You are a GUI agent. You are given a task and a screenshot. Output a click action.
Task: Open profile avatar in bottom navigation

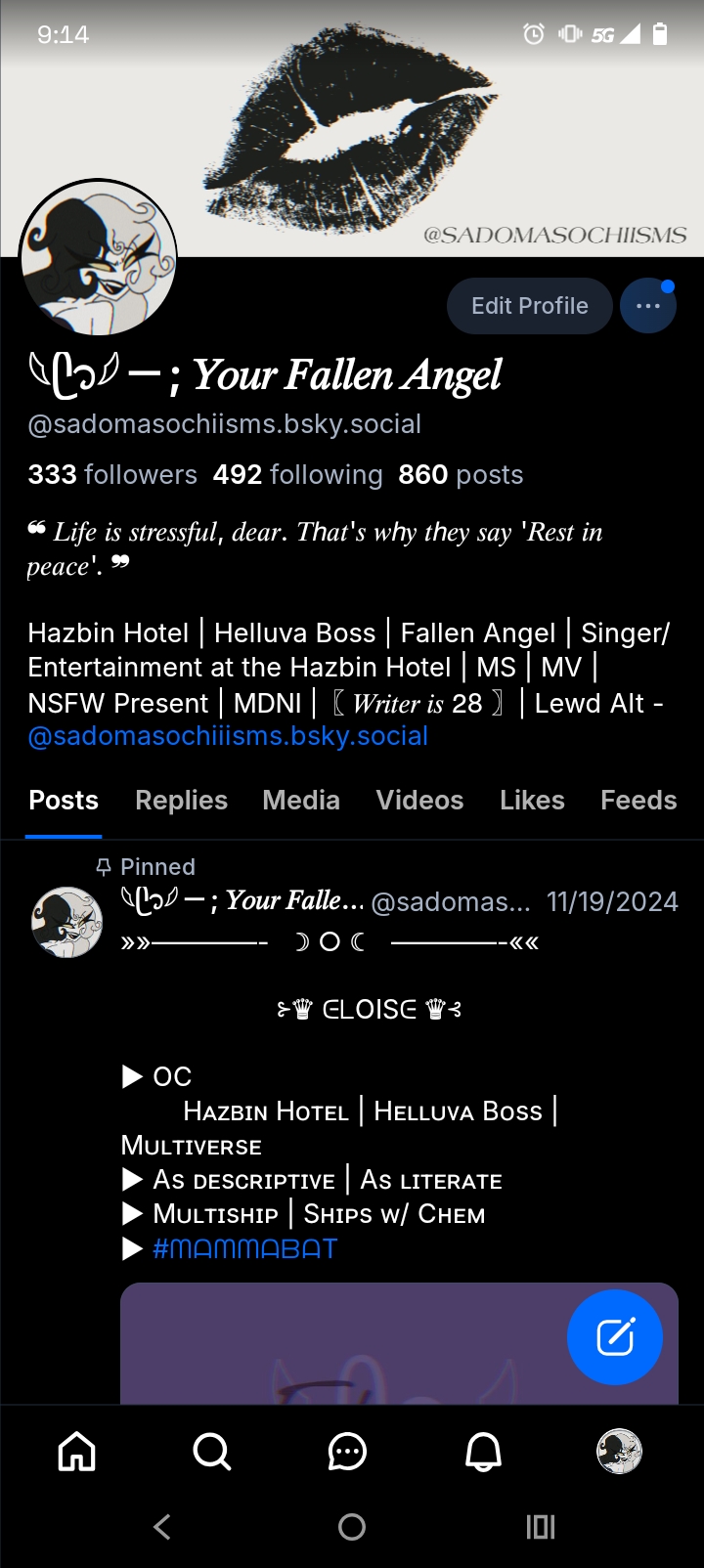[619, 1451]
